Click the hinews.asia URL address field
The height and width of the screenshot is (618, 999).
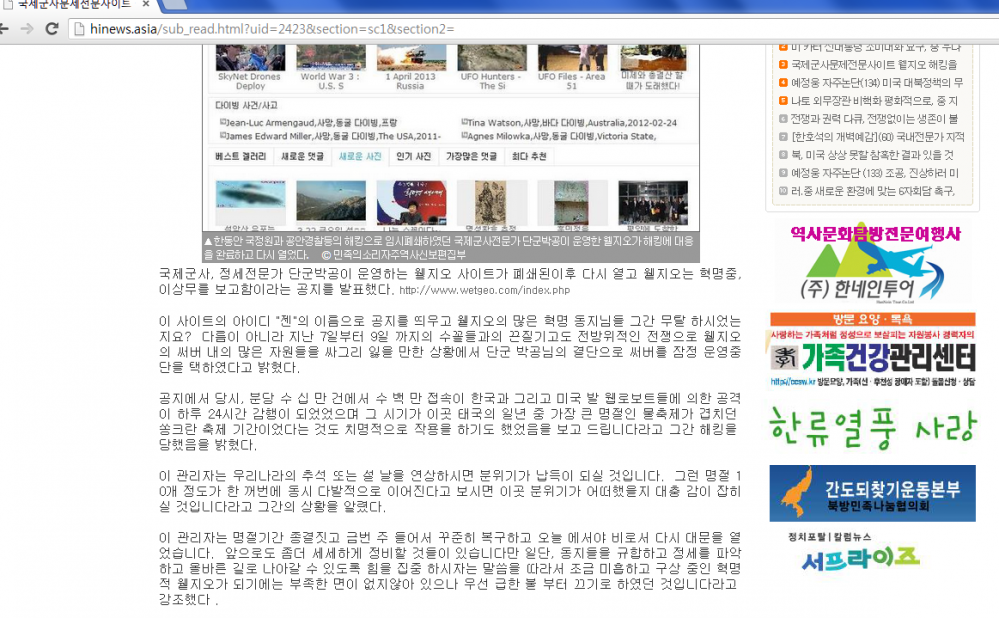535,29
